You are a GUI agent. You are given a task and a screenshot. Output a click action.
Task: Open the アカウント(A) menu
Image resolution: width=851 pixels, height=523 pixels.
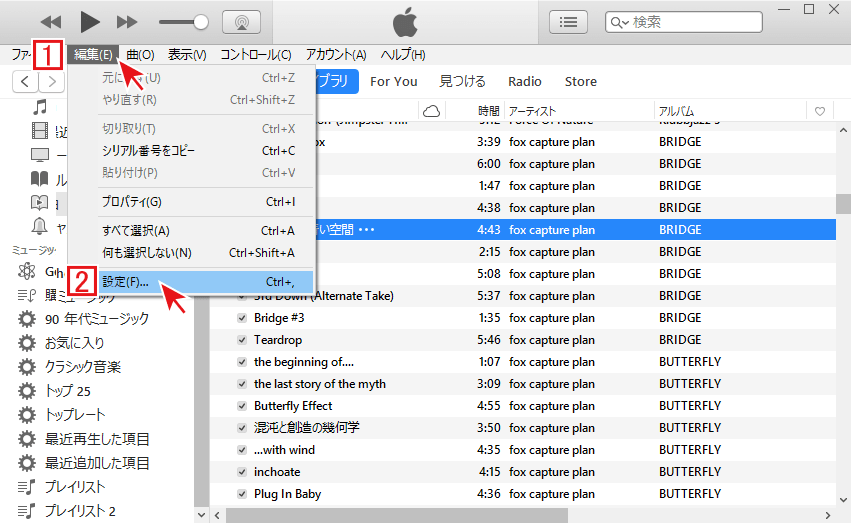(x=336, y=55)
